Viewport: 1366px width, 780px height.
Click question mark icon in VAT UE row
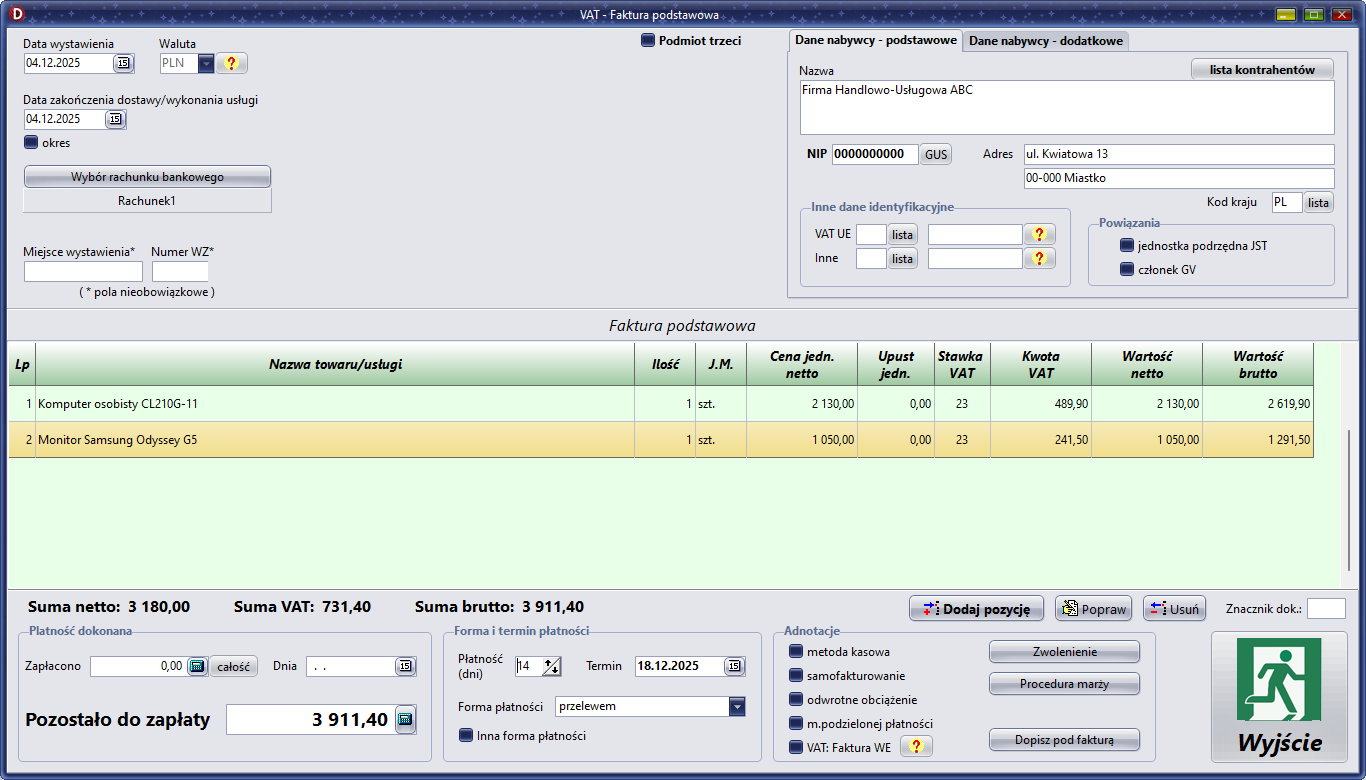pyautogui.click(x=1039, y=234)
